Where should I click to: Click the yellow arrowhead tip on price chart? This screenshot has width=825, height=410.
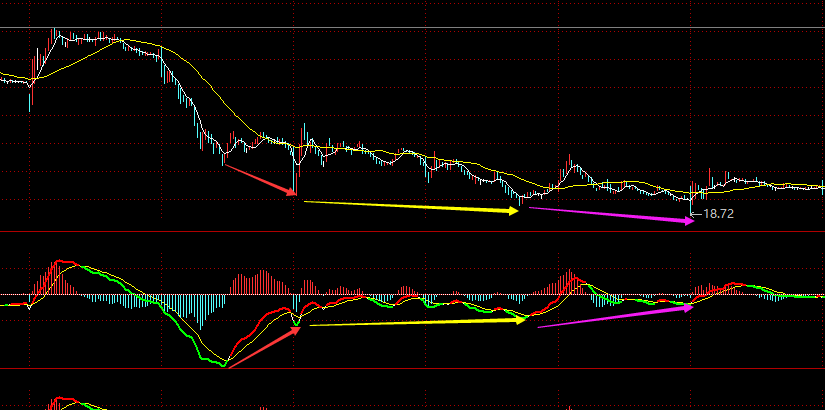pyautogui.click(x=515, y=210)
